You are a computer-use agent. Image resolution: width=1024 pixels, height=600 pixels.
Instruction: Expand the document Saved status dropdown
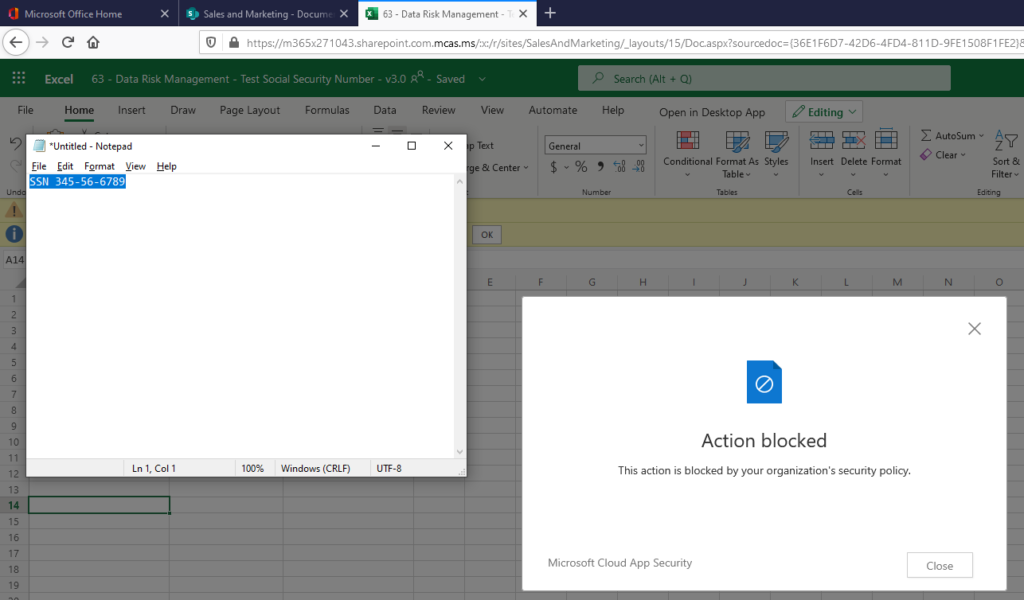tap(480, 78)
